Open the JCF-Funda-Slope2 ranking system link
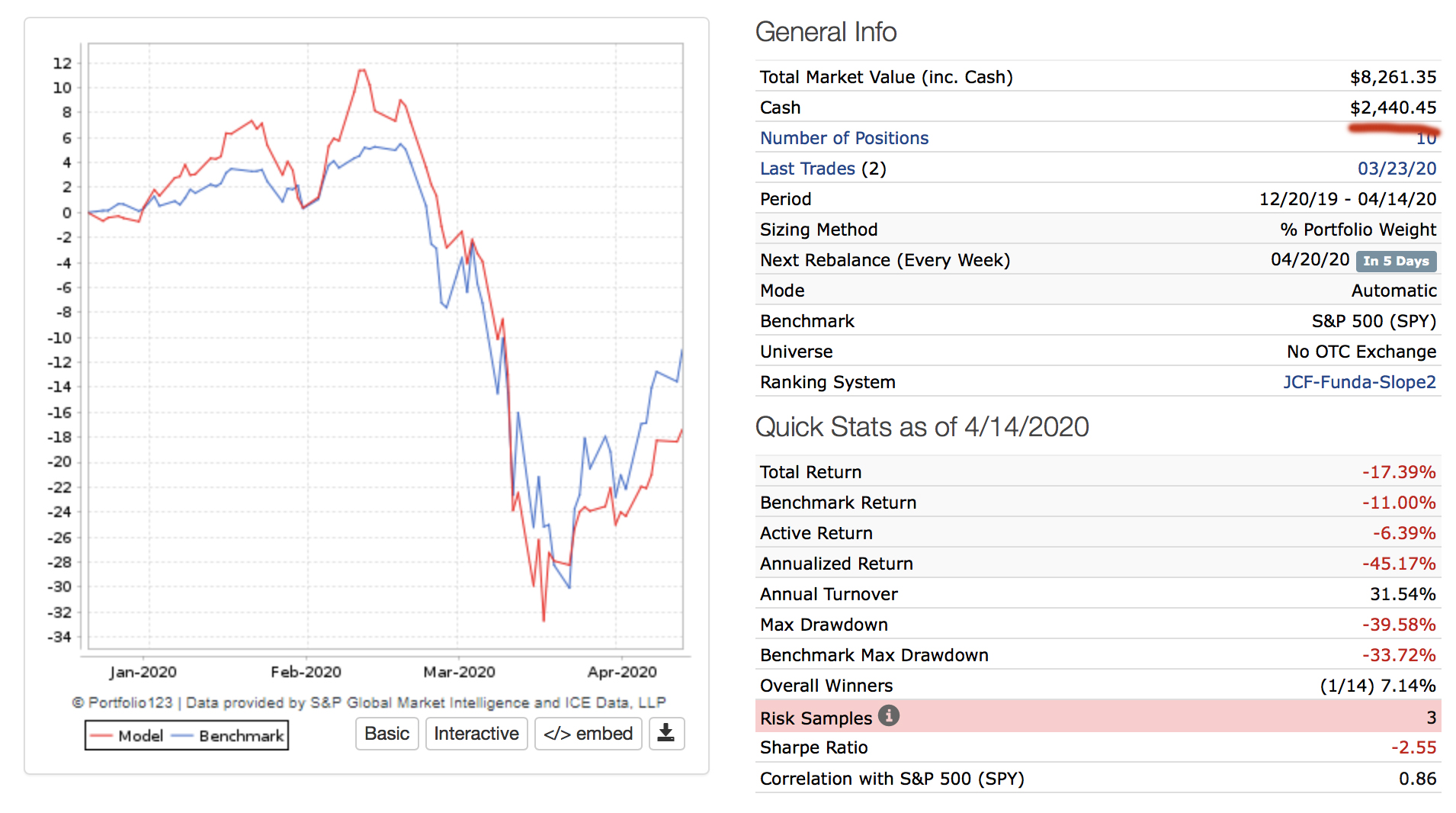Screen dimensions: 1456x813 (x=1358, y=382)
